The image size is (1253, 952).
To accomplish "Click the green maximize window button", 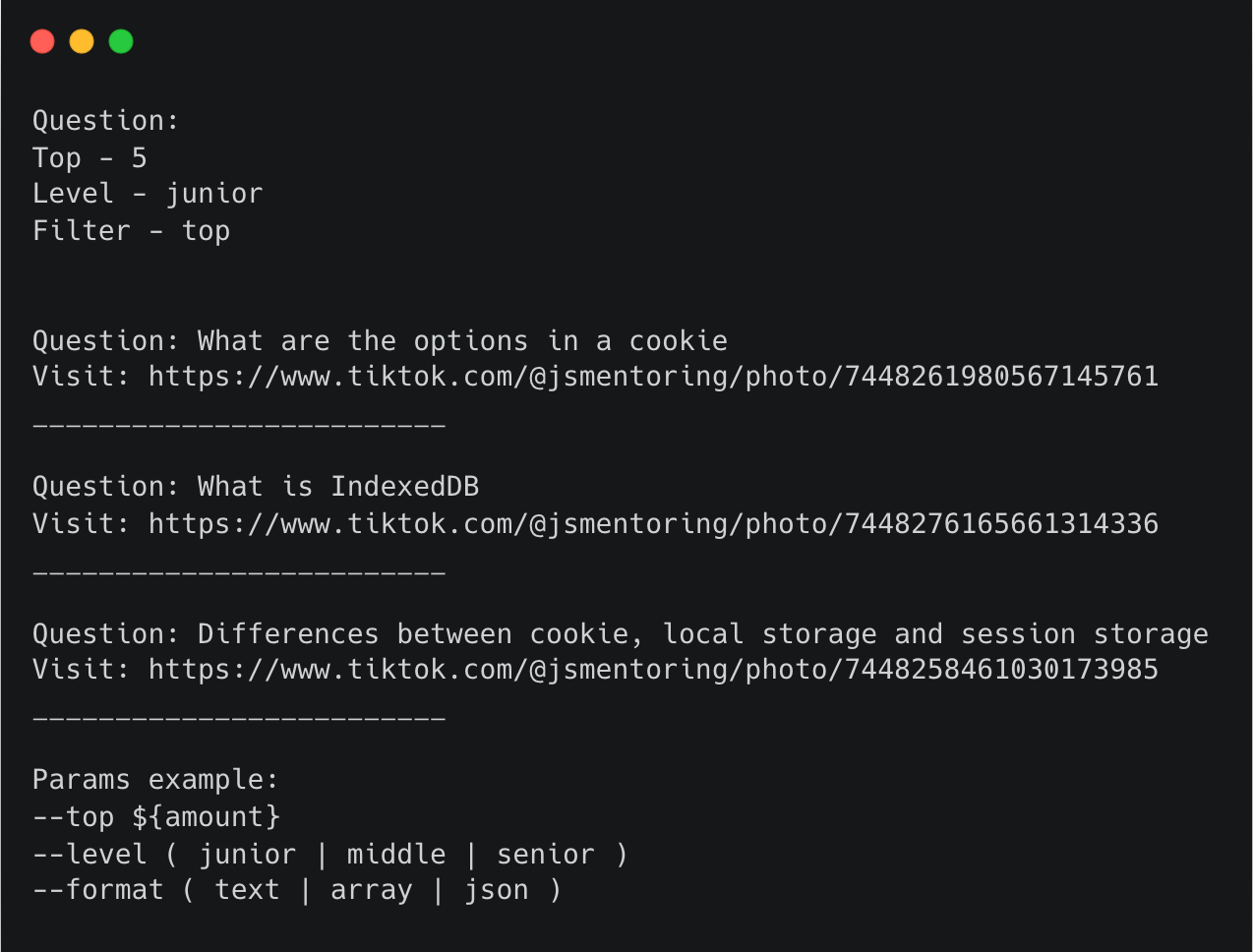I will [x=121, y=41].
